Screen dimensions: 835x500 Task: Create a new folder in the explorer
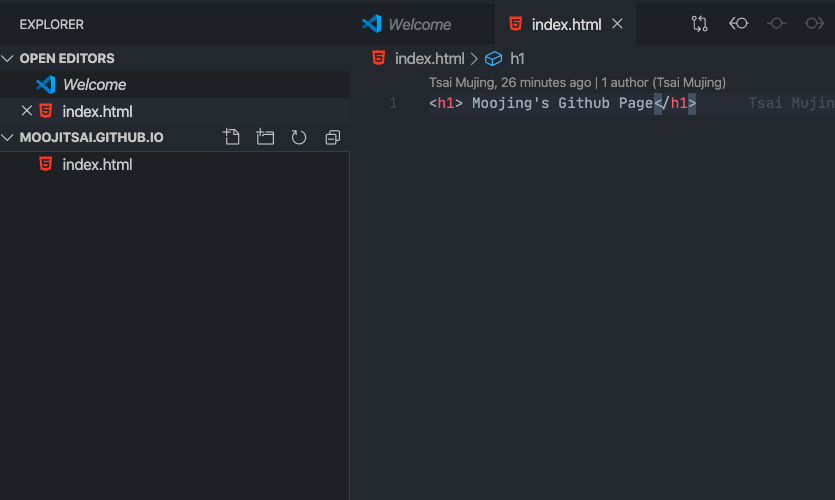pyautogui.click(x=265, y=137)
